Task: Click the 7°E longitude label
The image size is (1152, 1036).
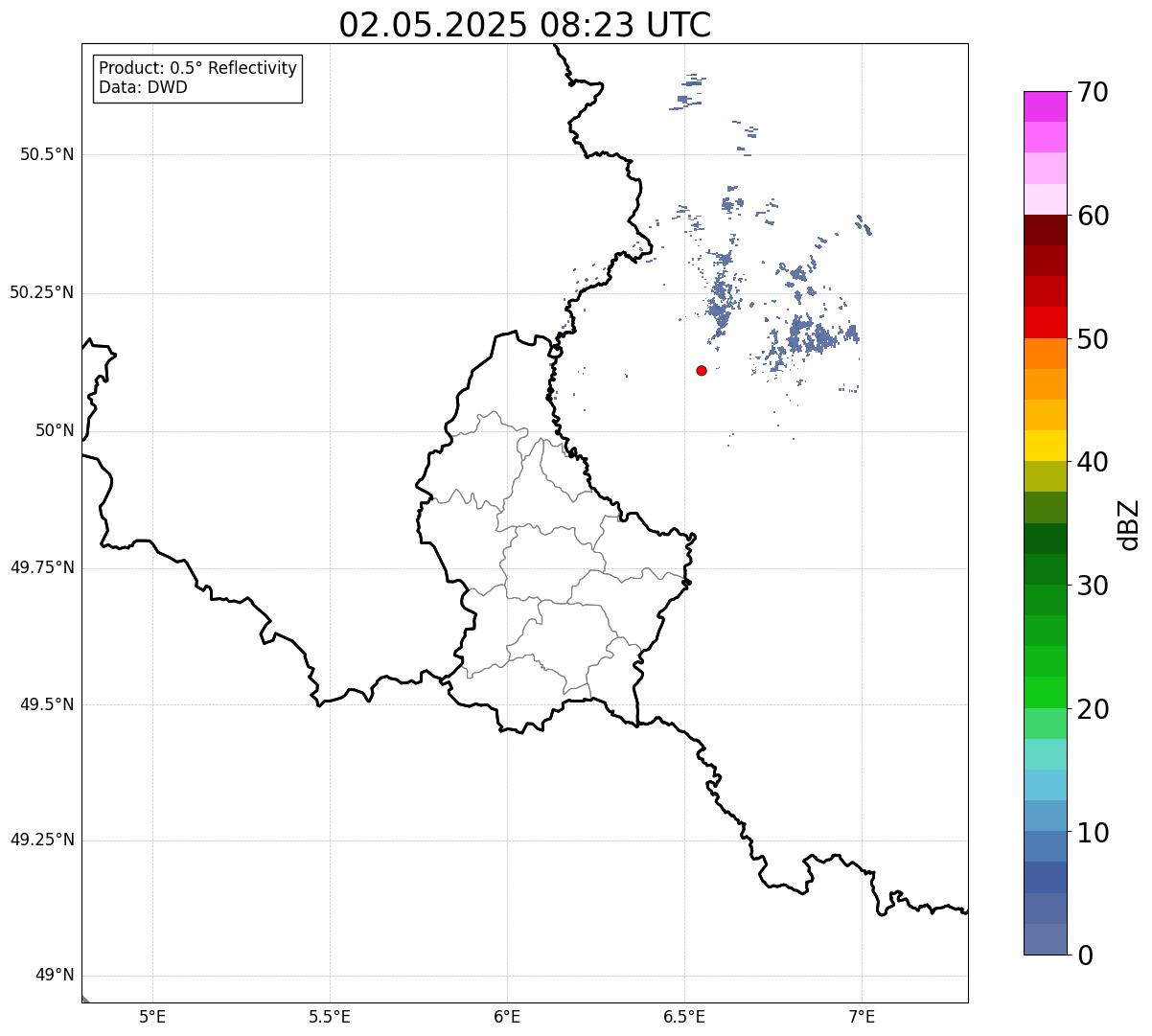Action: 862,1016
